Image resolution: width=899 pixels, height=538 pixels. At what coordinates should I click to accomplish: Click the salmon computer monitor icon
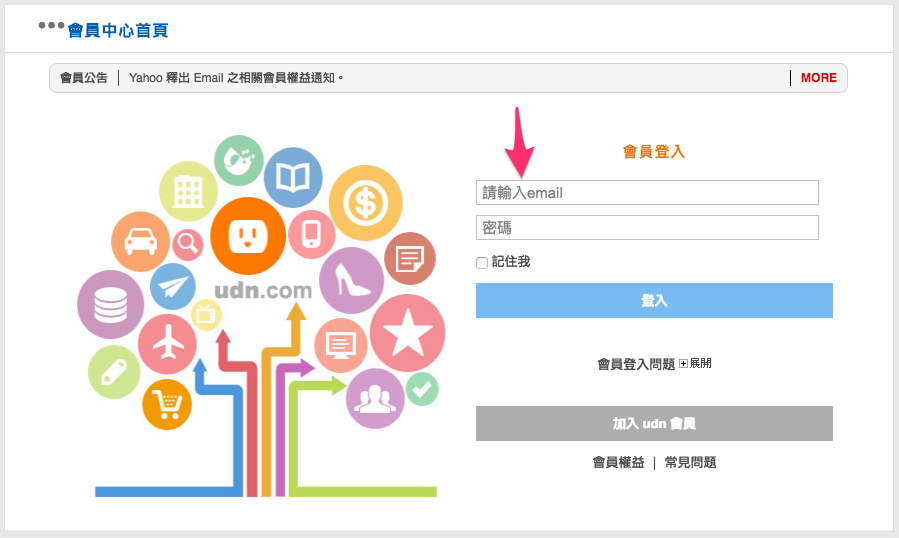click(341, 345)
